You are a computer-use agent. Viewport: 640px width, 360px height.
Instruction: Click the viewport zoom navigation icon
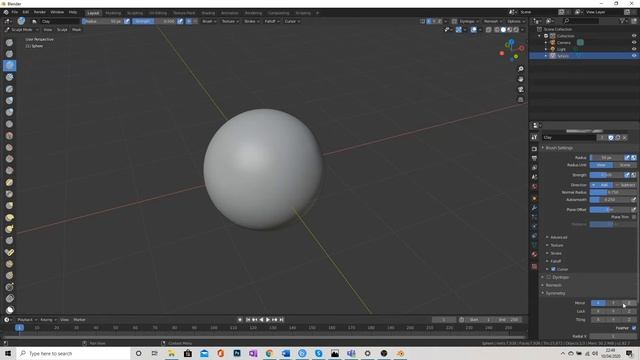coord(520,69)
